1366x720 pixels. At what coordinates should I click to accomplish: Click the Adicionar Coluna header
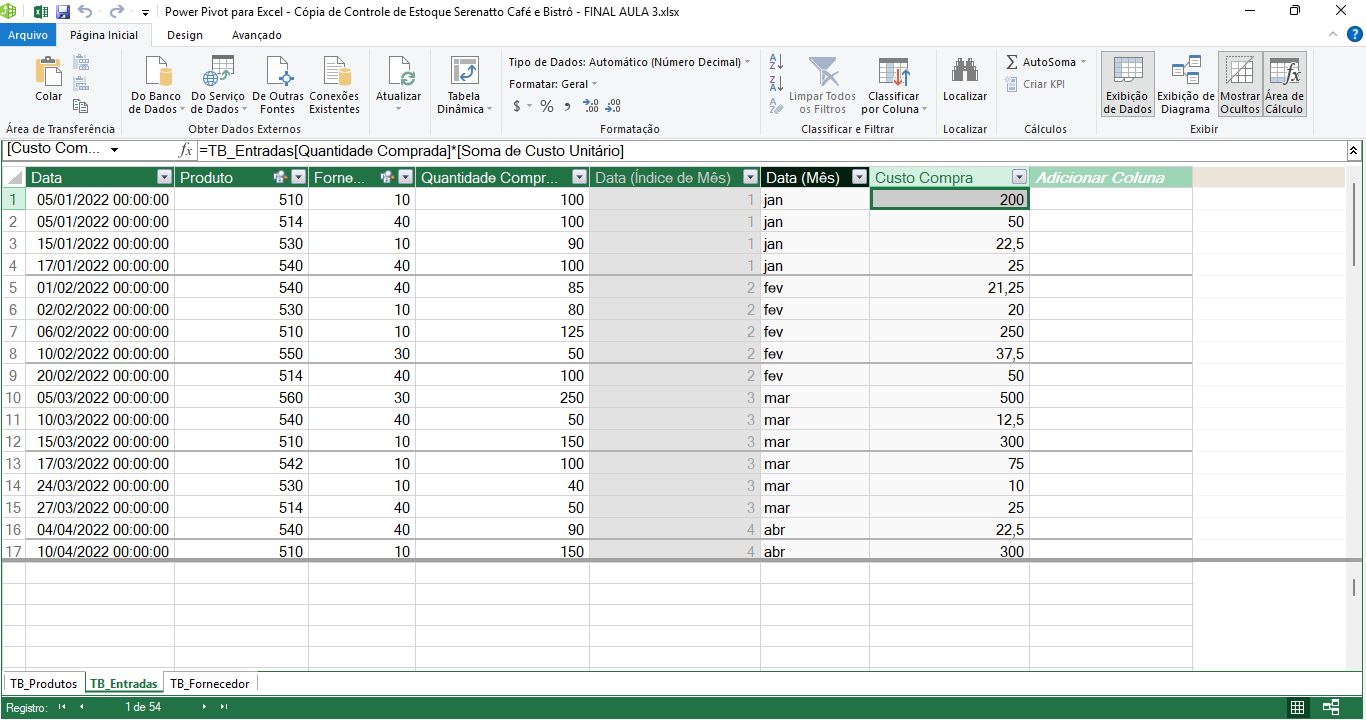click(1111, 177)
